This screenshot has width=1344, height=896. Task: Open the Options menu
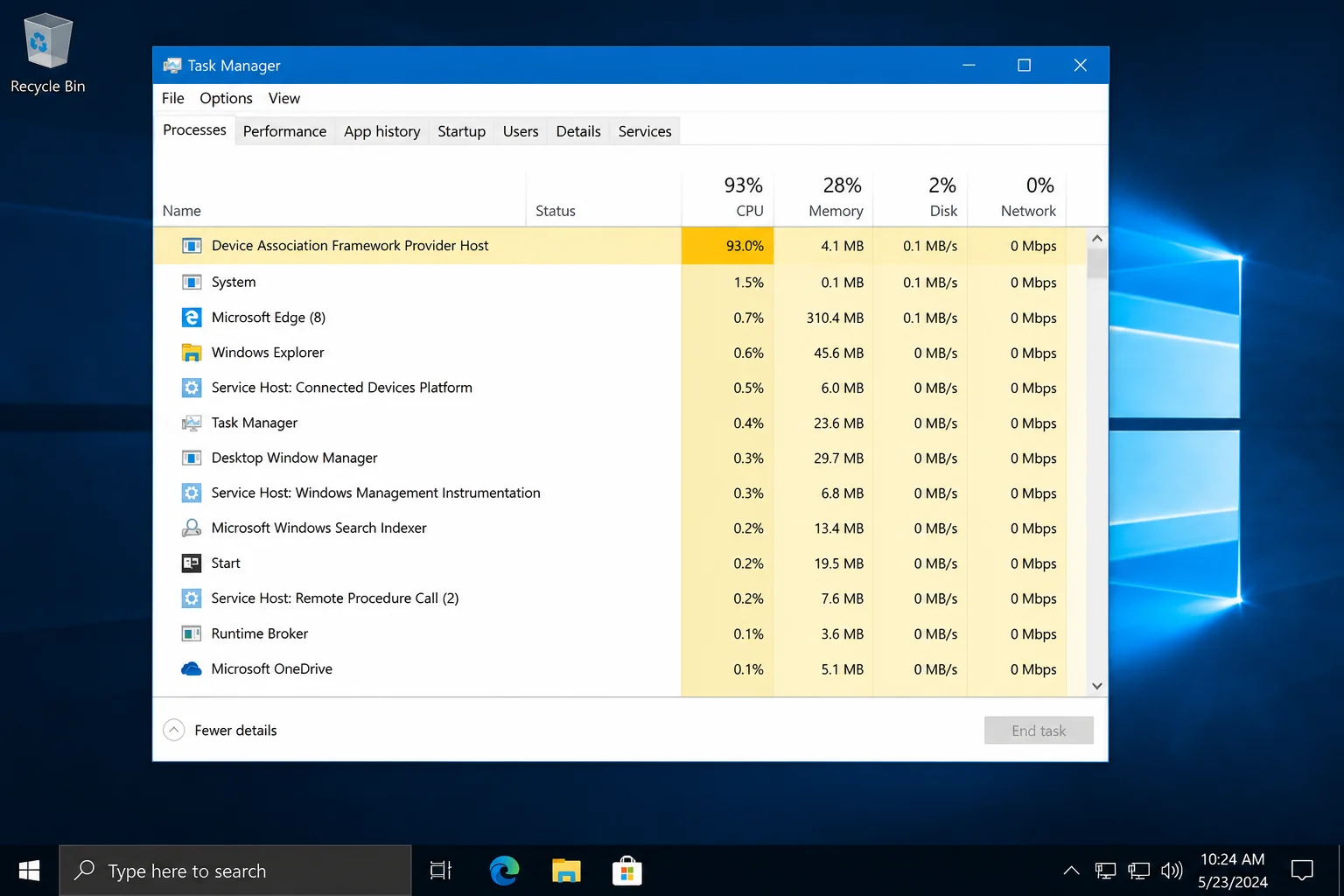226,98
